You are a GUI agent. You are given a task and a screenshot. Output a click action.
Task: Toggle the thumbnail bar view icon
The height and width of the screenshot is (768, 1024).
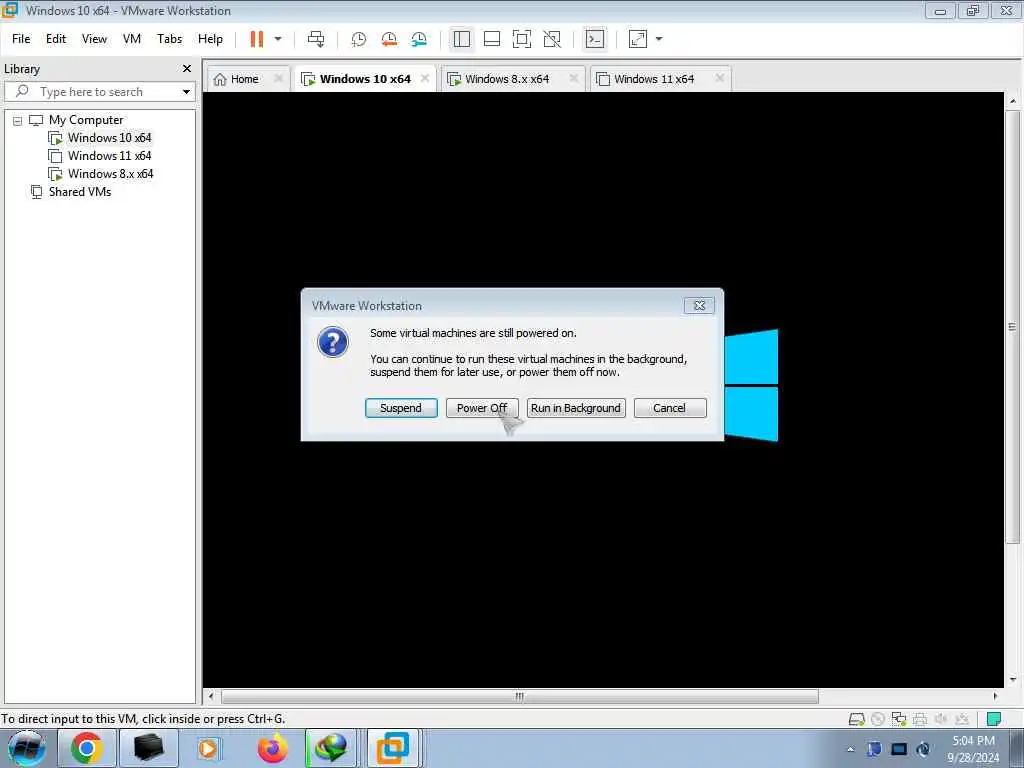492,39
